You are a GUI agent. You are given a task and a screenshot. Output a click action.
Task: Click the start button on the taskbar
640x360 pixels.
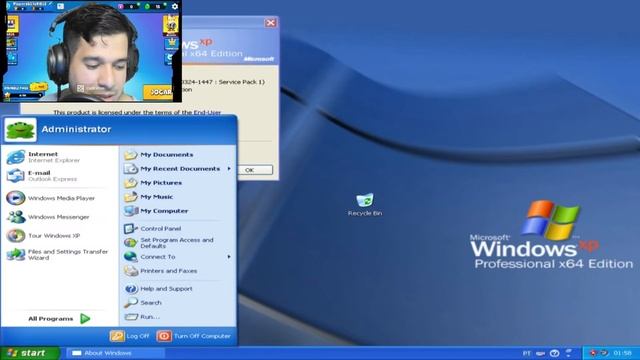tap(29, 353)
